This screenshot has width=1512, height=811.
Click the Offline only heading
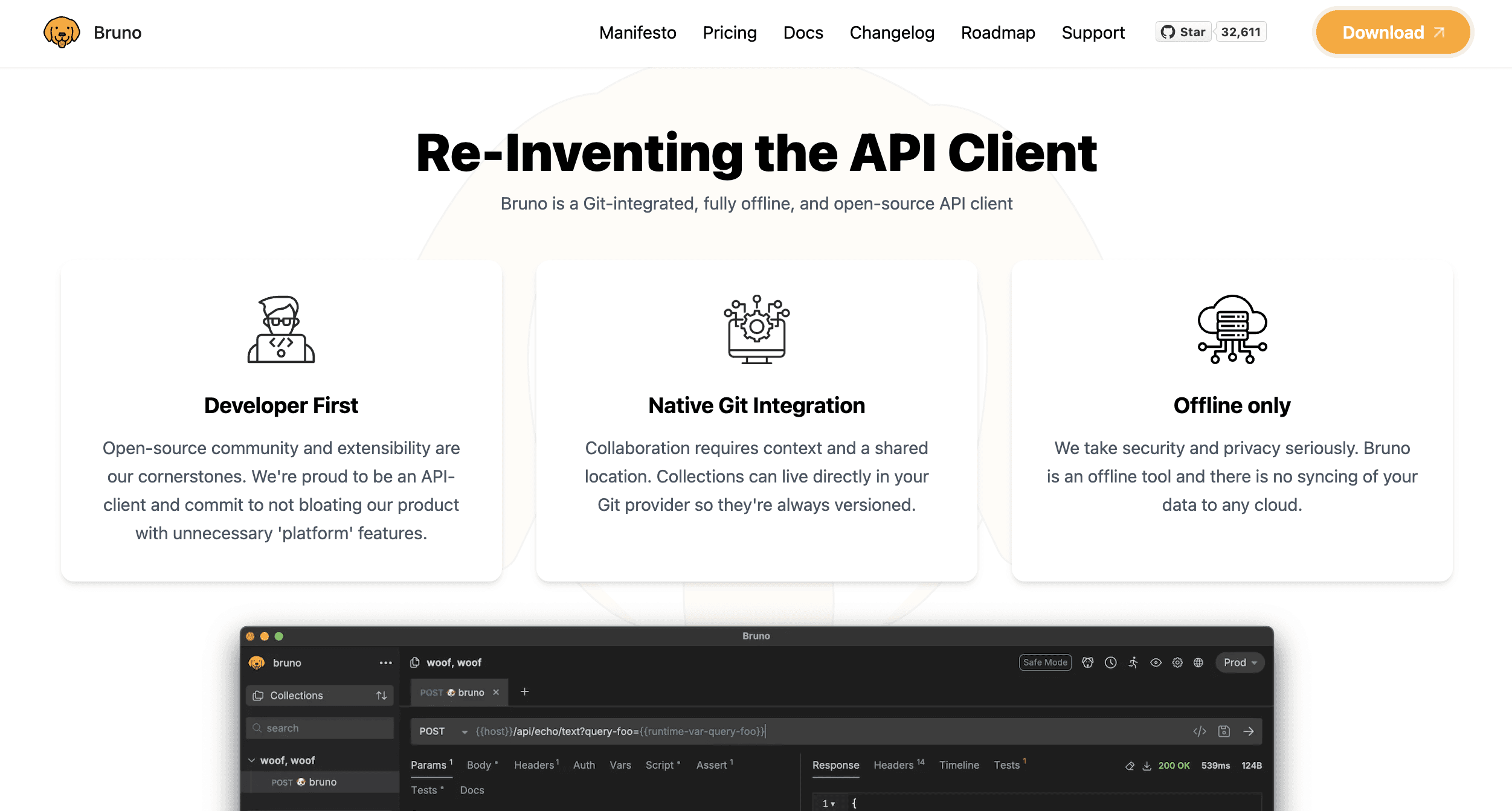(x=1232, y=405)
